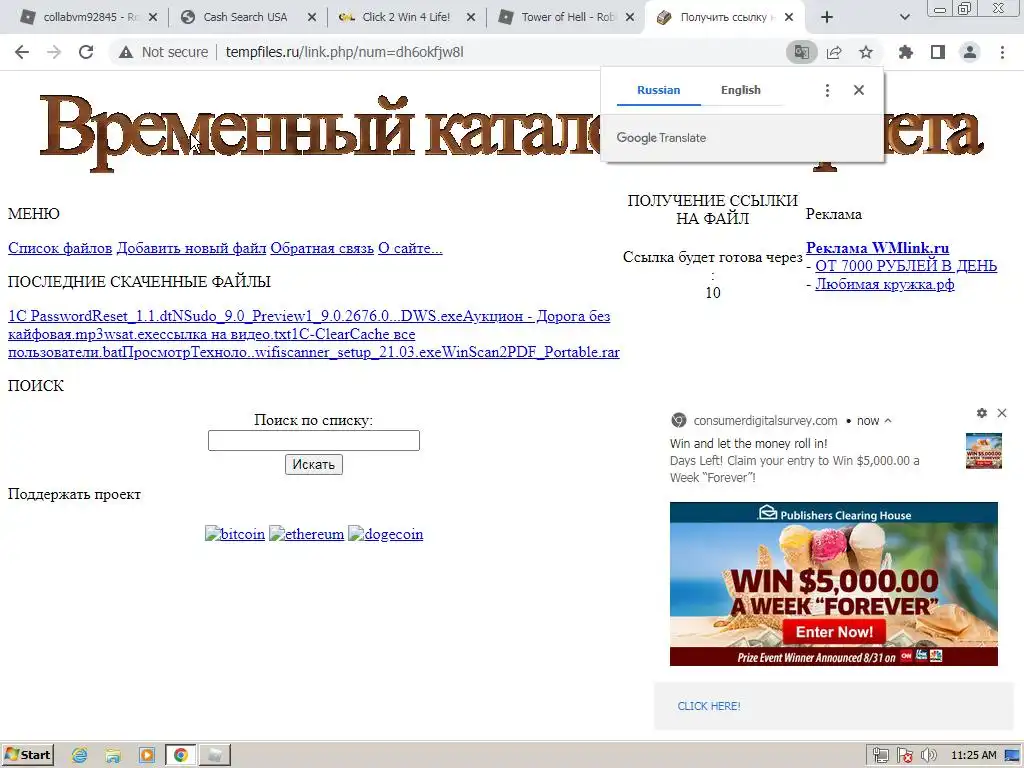Click the Chrome taskbar icon
This screenshot has width=1024, height=768.
click(181, 756)
